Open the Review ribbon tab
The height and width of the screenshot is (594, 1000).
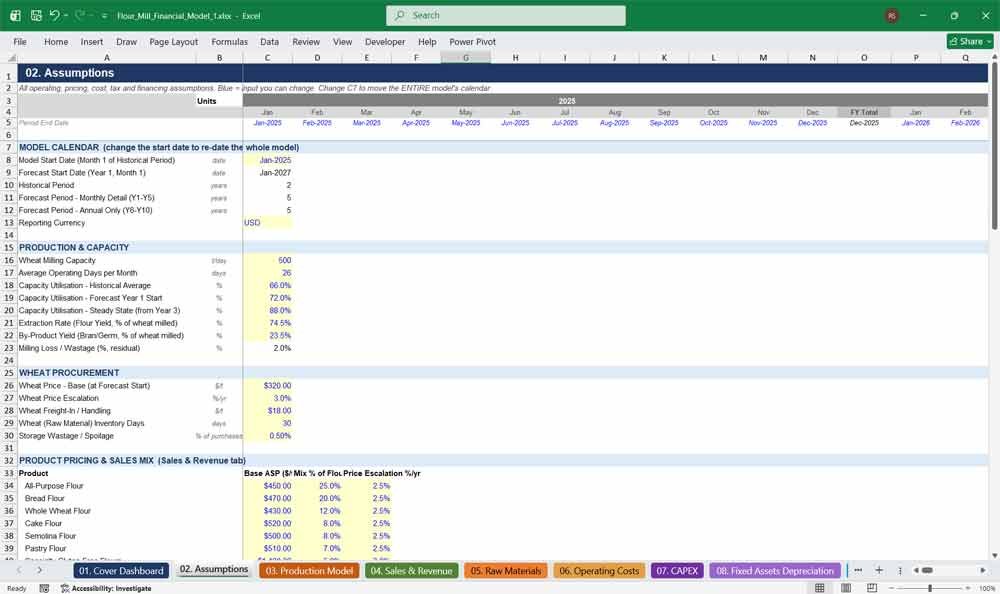click(x=306, y=41)
